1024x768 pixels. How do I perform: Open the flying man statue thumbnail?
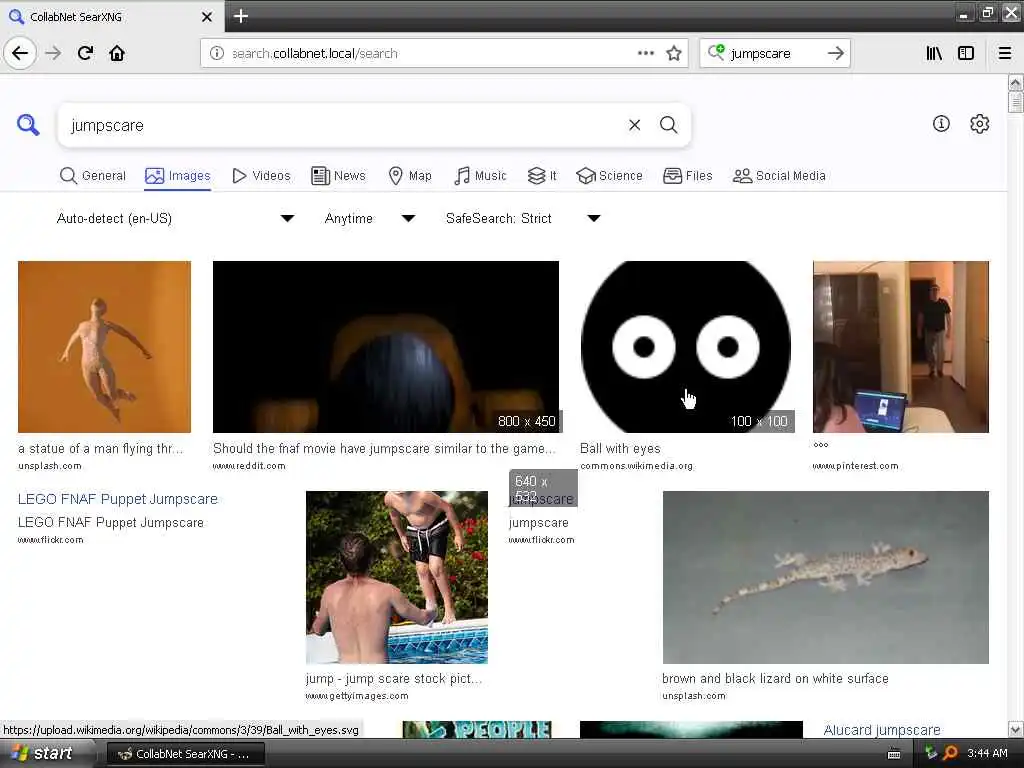point(104,347)
